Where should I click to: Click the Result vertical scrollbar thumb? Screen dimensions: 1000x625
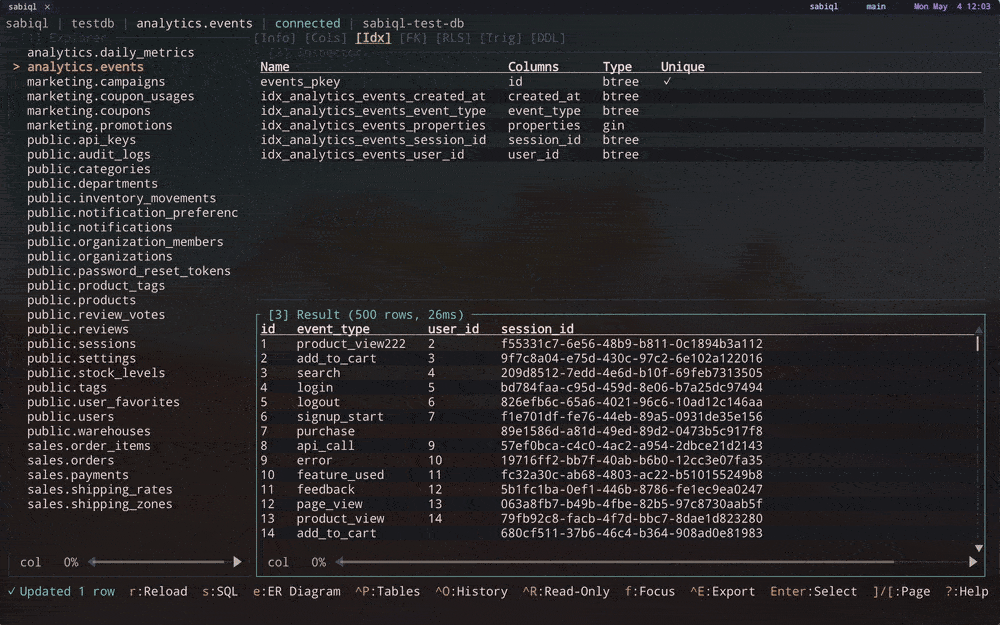click(978, 343)
